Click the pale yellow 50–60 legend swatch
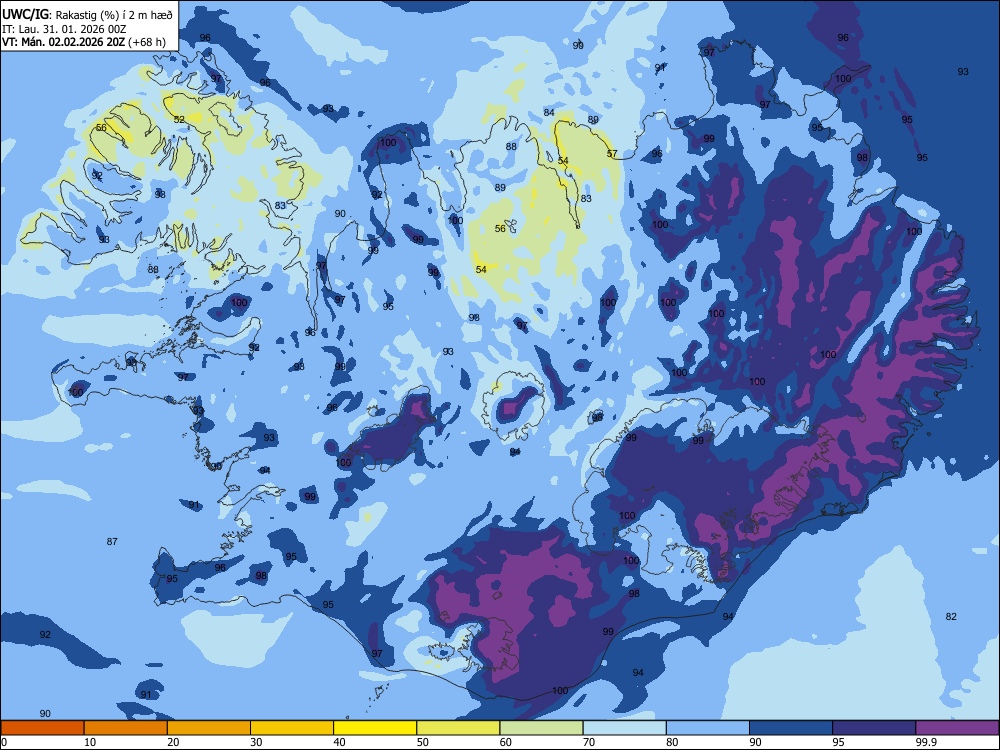The height and width of the screenshot is (750, 1000). pyautogui.click(x=458, y=728)
